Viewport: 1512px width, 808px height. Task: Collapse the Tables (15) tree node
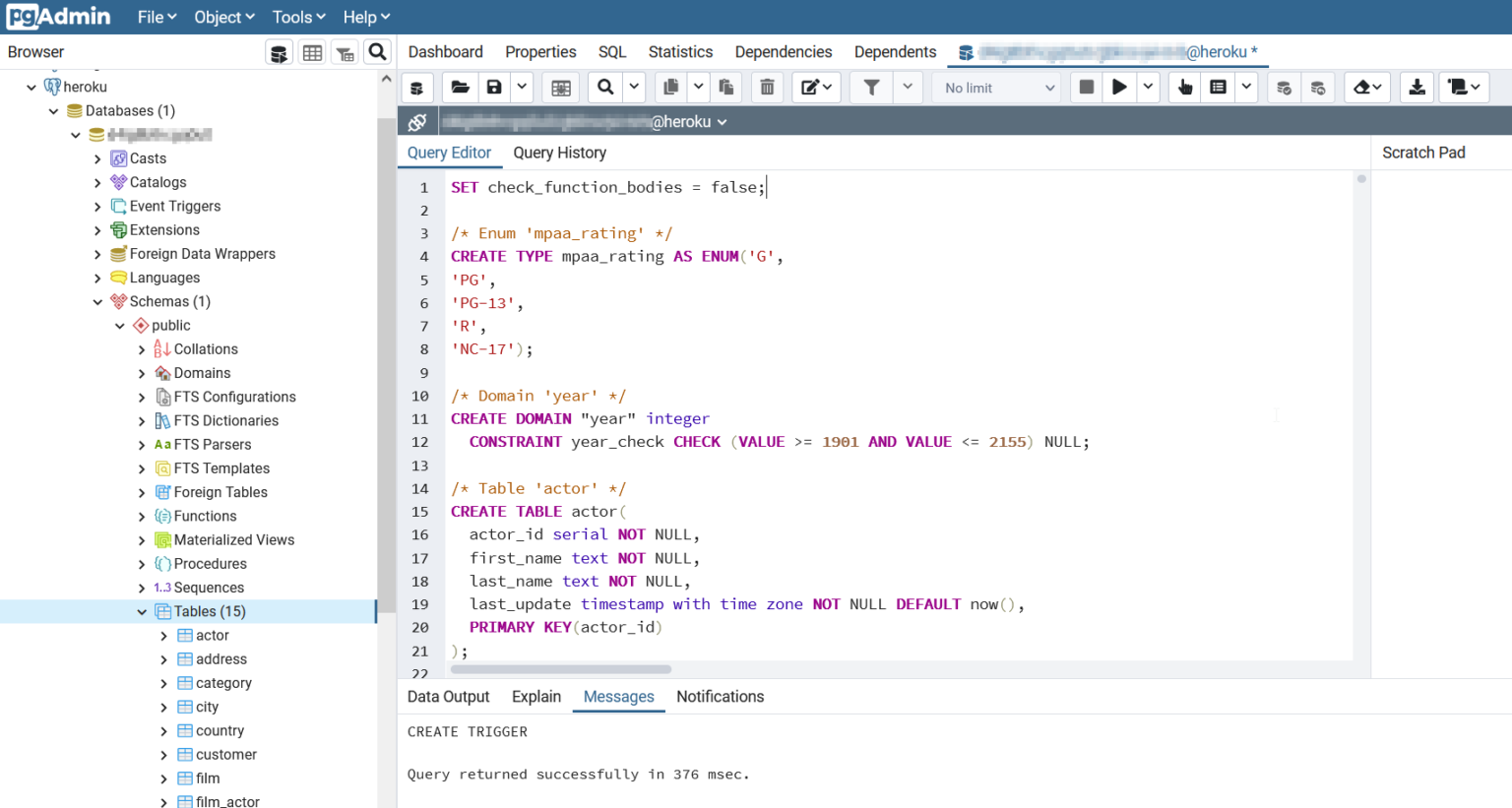142,612
